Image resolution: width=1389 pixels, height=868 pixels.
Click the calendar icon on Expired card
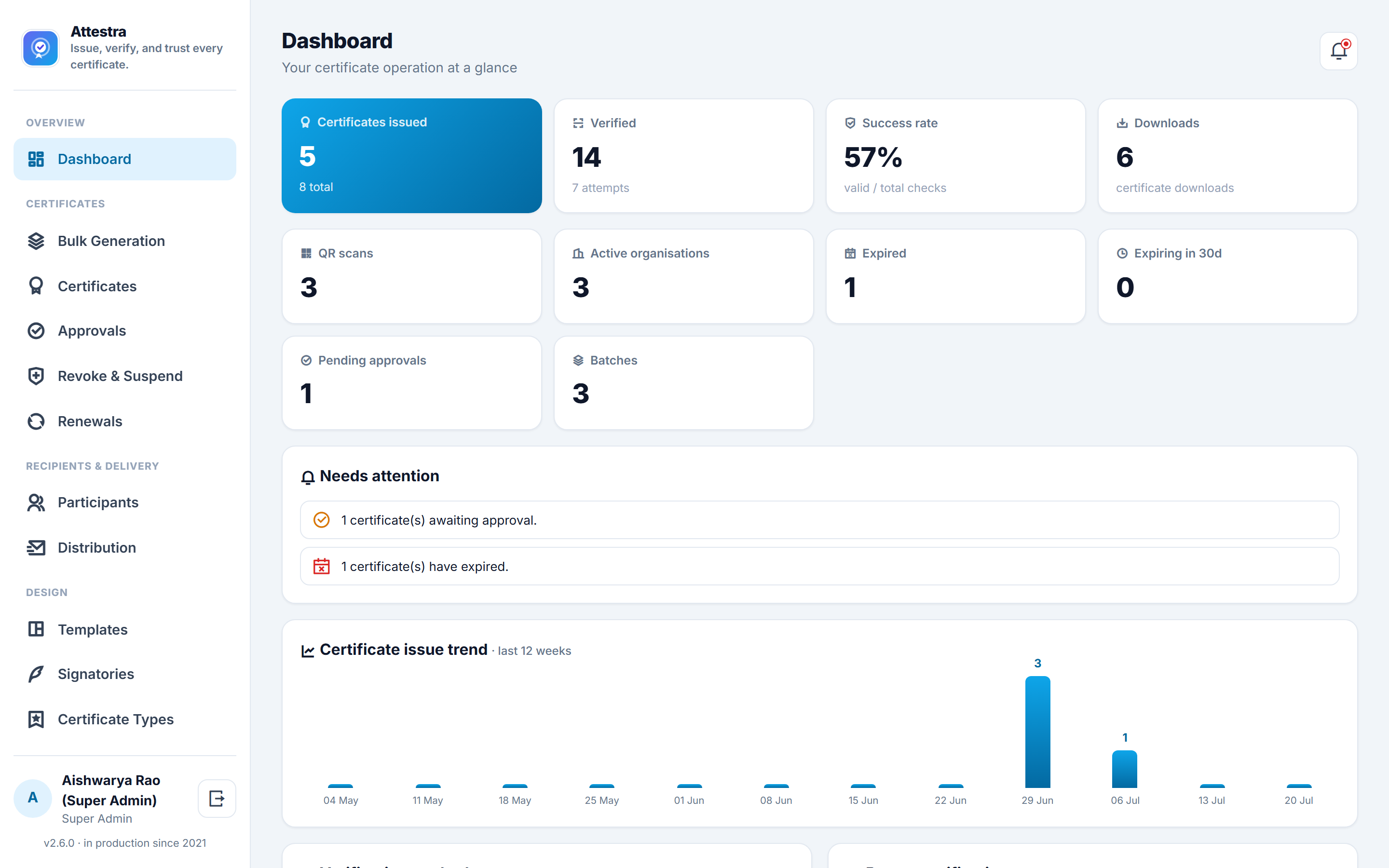coord(850,253)
